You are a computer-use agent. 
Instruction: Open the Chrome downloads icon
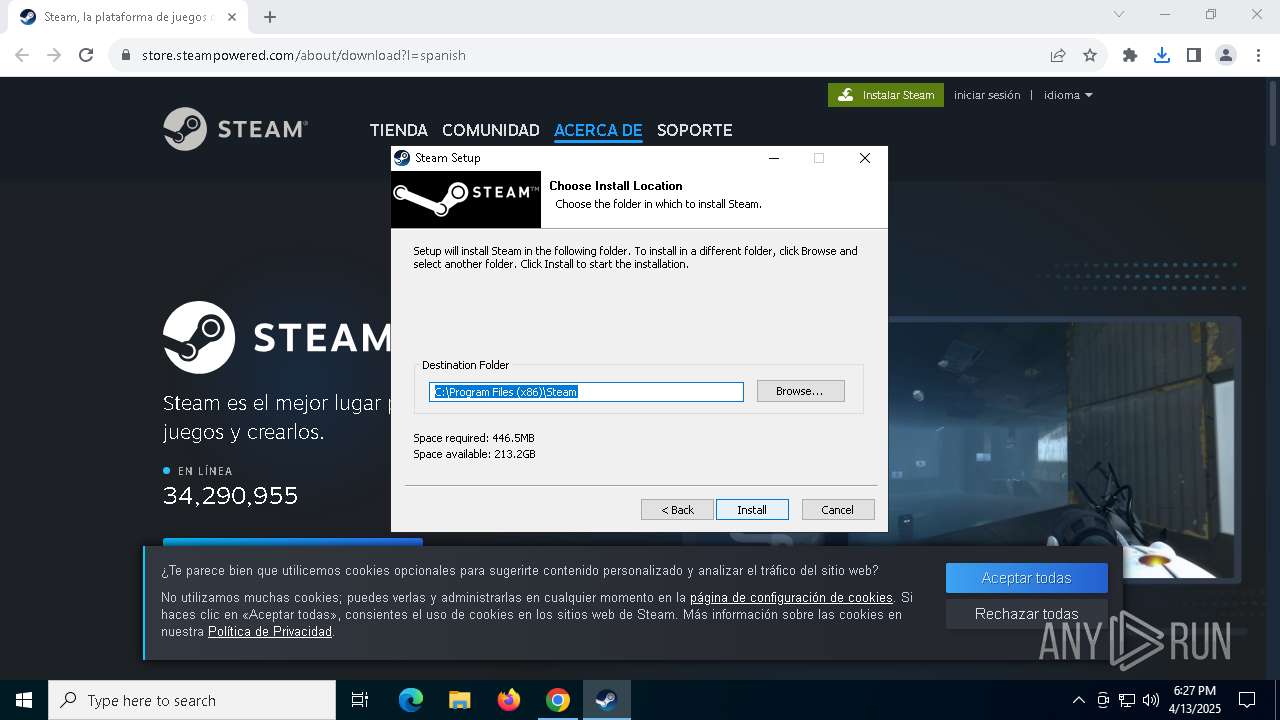[x=1162, y=55]
